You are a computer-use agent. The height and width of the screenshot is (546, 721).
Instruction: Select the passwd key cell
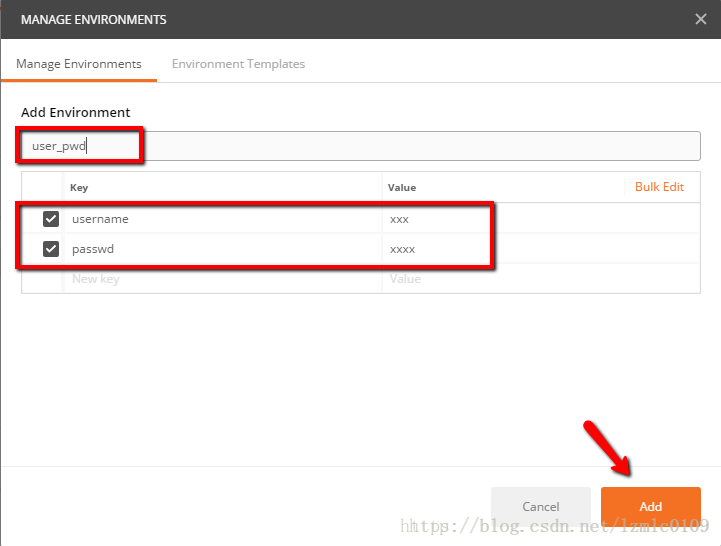[223, 249]
